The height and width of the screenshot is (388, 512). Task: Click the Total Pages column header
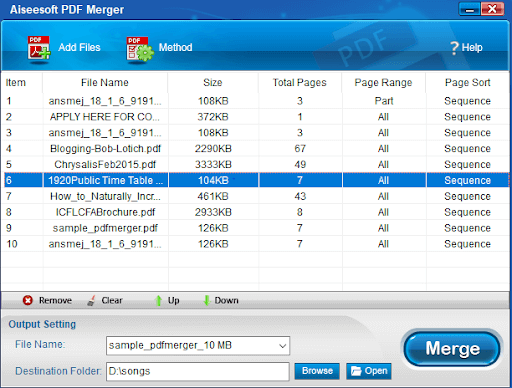pos(300,82)
